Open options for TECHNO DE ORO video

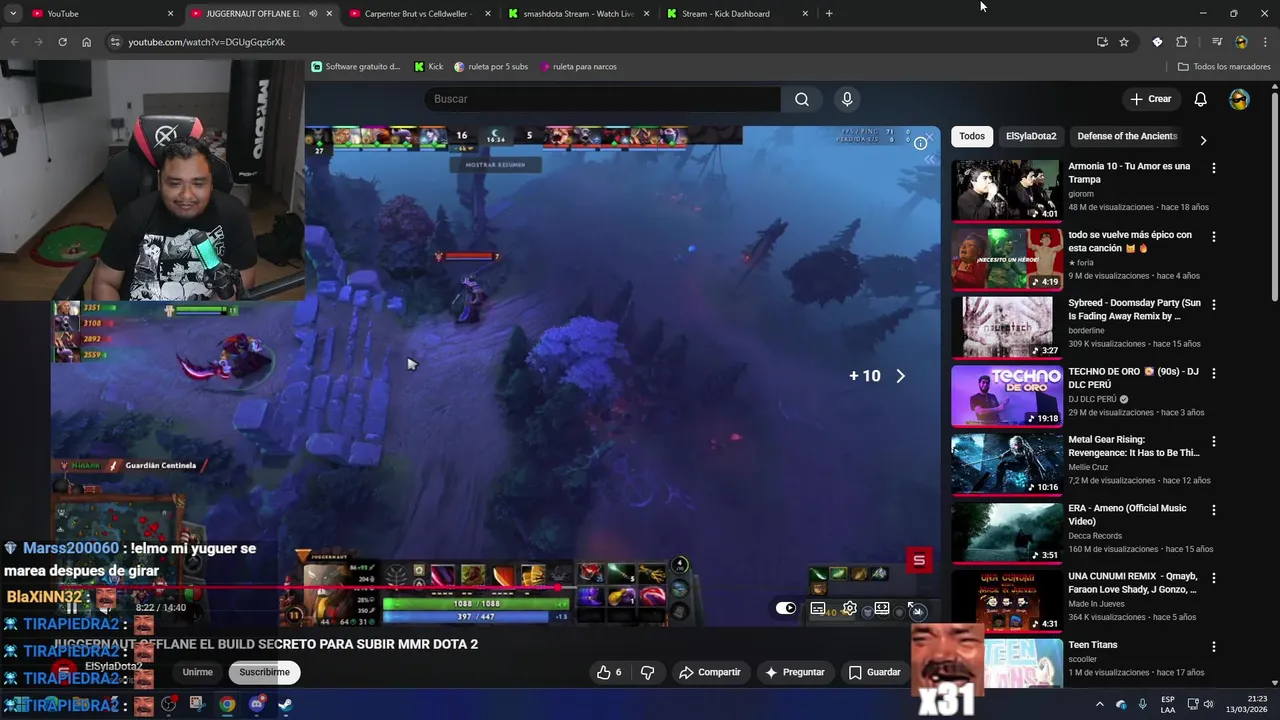pos(1214,373)
